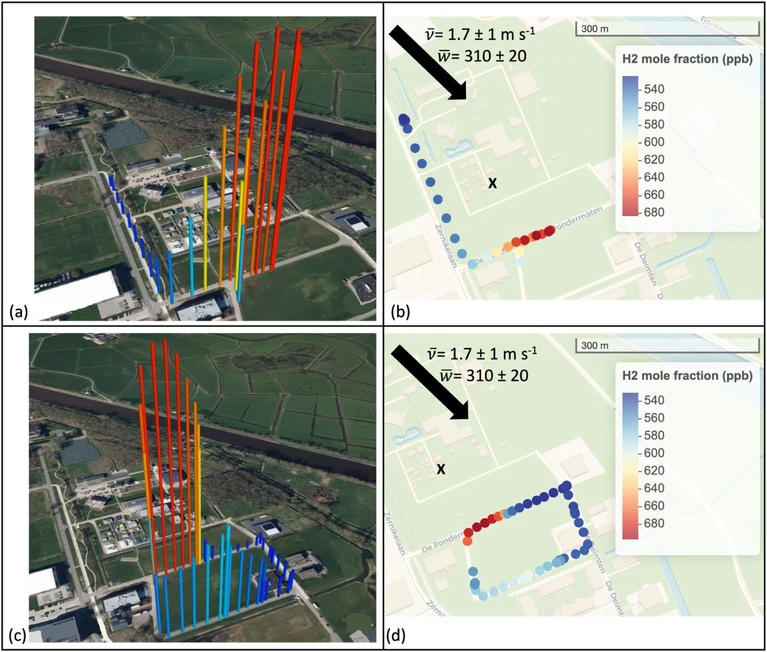Click legend value 660 in panel (d)
The image size is (767, 652).
click(654, 506)
